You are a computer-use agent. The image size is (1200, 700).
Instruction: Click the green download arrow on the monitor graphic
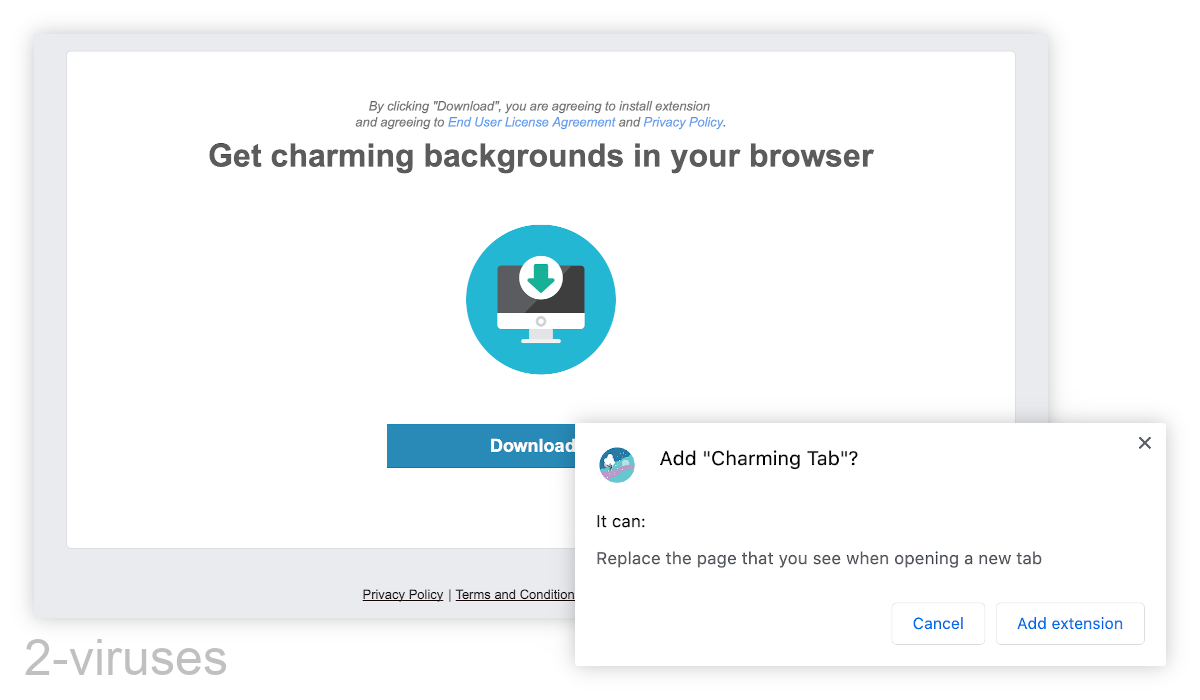coord(541,277)
